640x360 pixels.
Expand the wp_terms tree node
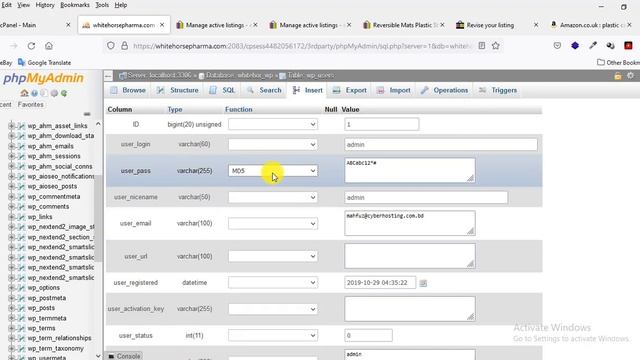11,328
